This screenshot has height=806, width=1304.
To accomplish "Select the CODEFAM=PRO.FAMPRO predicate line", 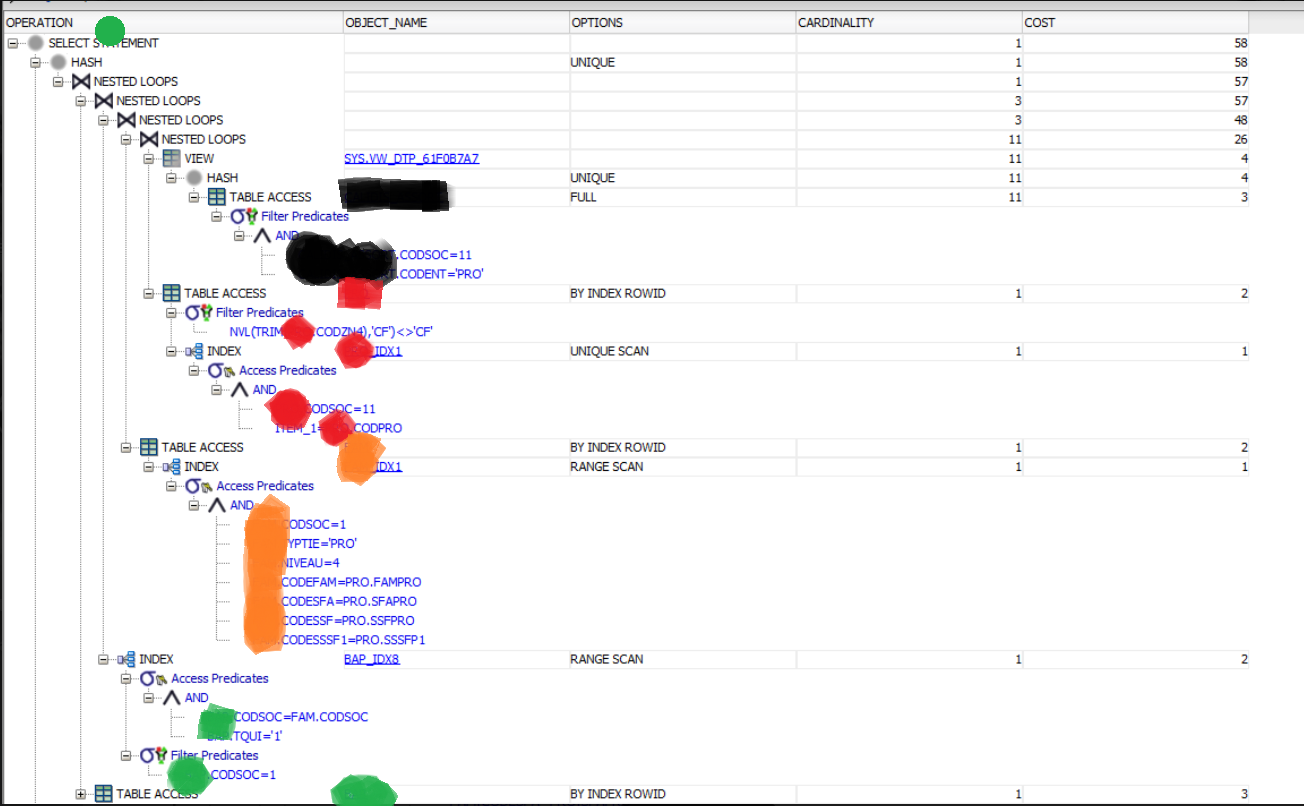I will 351,582.
